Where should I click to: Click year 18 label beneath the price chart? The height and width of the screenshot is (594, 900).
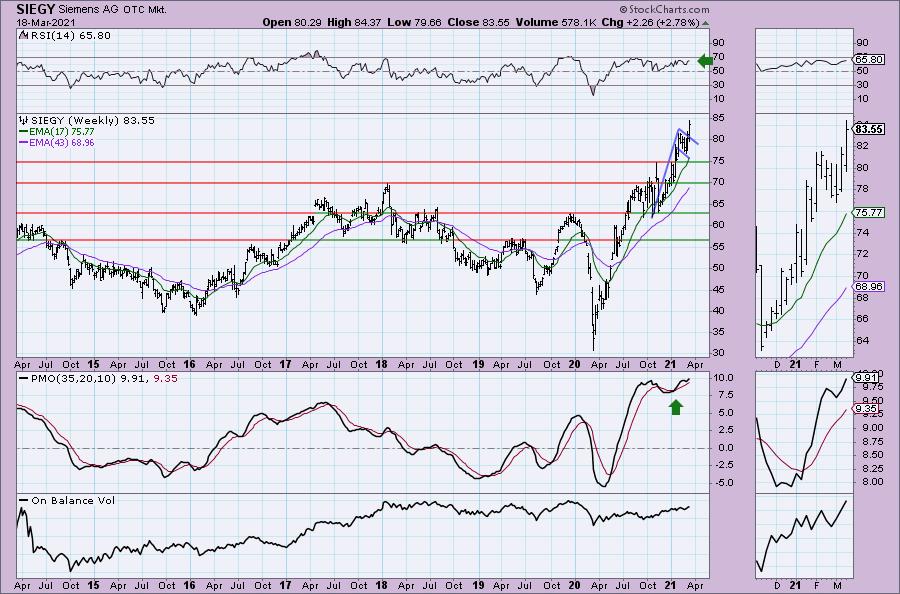381,364
